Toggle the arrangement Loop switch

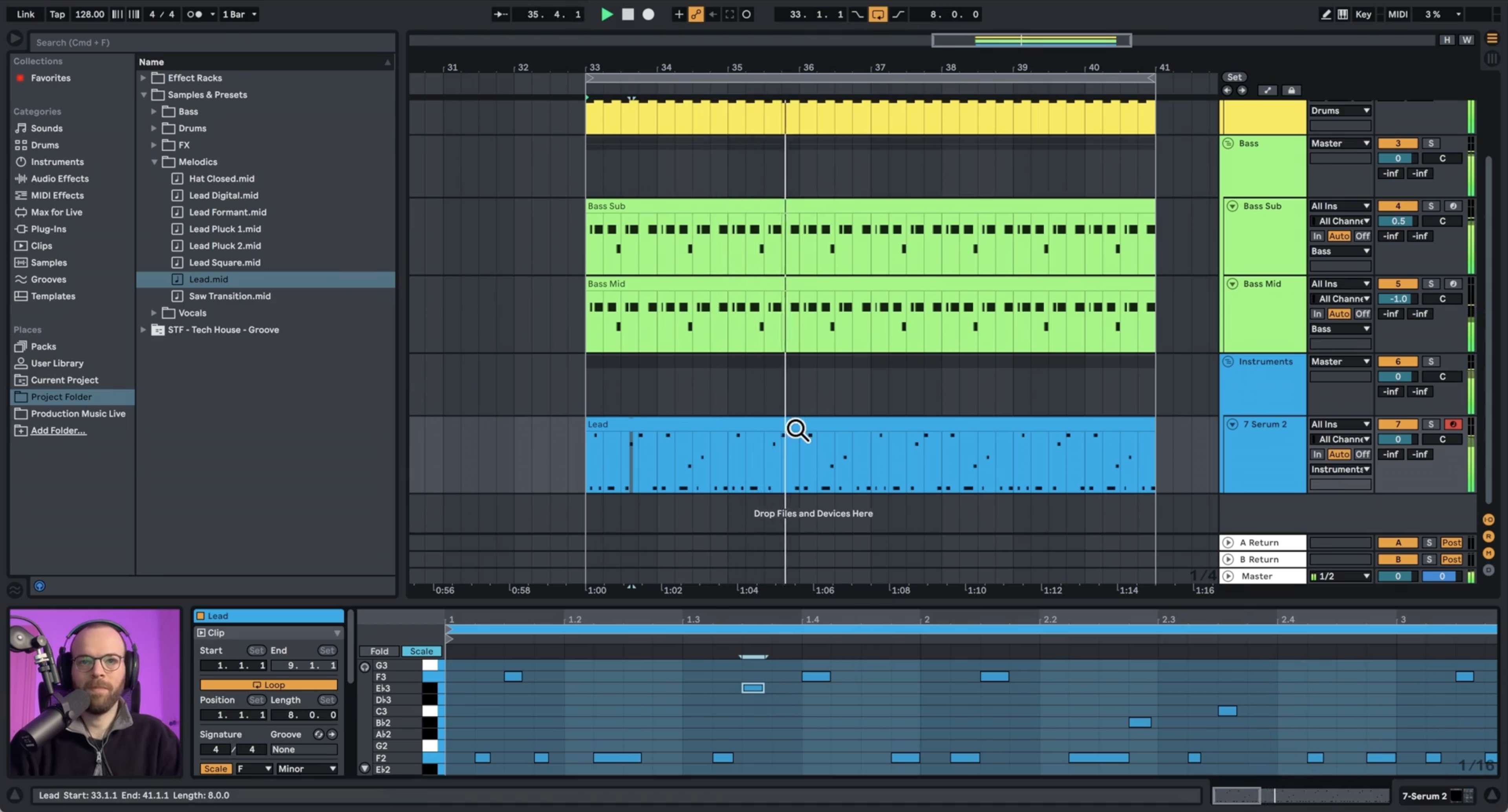click(878, 14)
